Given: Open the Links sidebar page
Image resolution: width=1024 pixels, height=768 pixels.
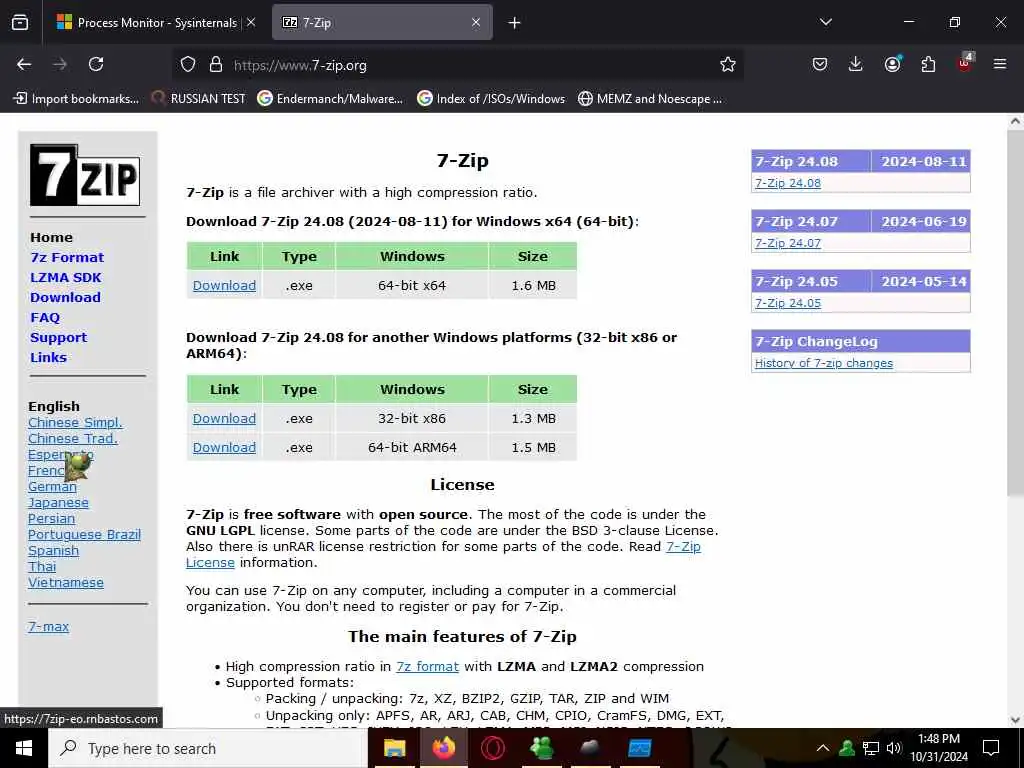Looking at the screenshot, I should 48,357.
